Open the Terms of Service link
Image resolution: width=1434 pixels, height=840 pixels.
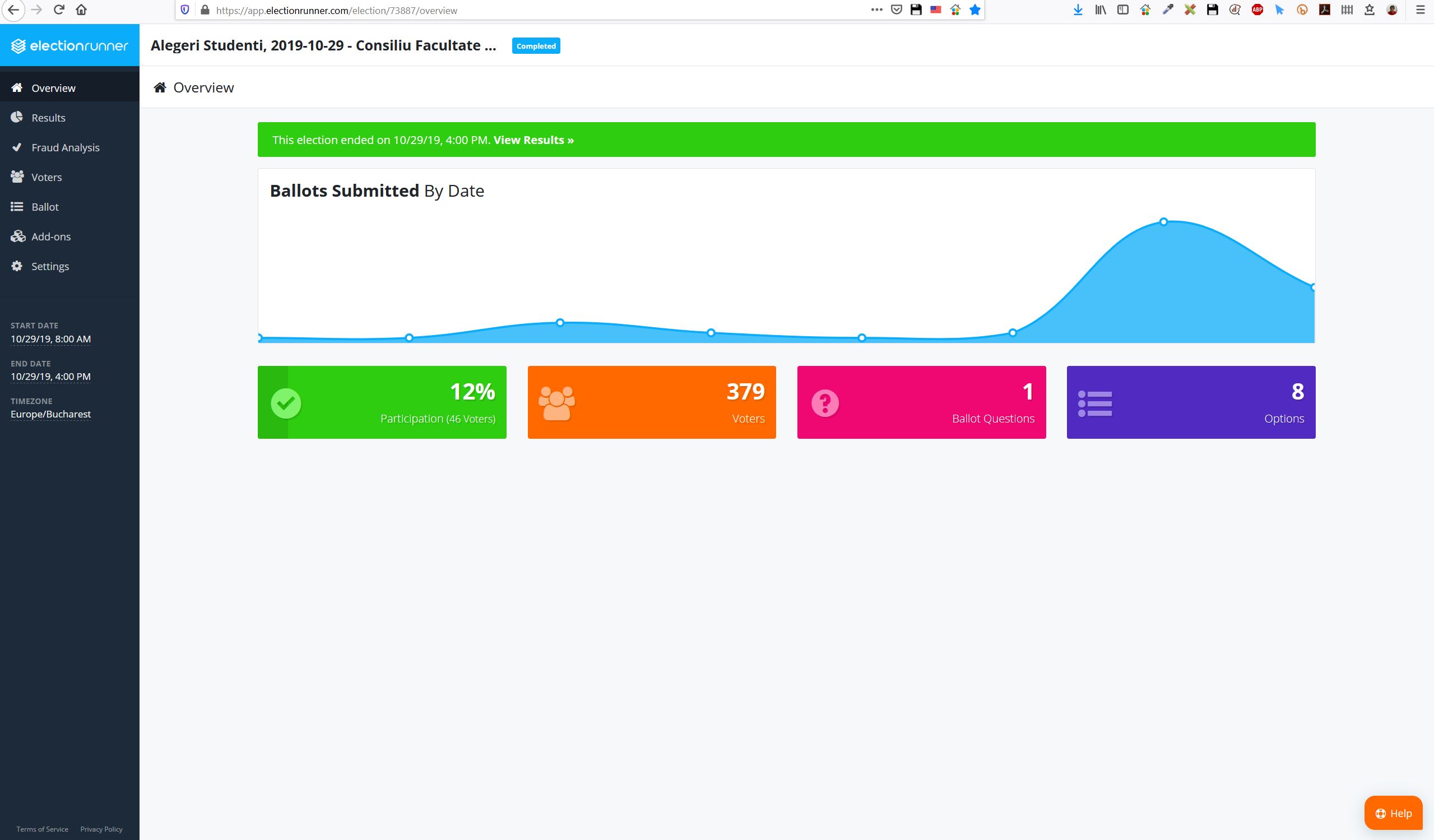pos(42,829)
